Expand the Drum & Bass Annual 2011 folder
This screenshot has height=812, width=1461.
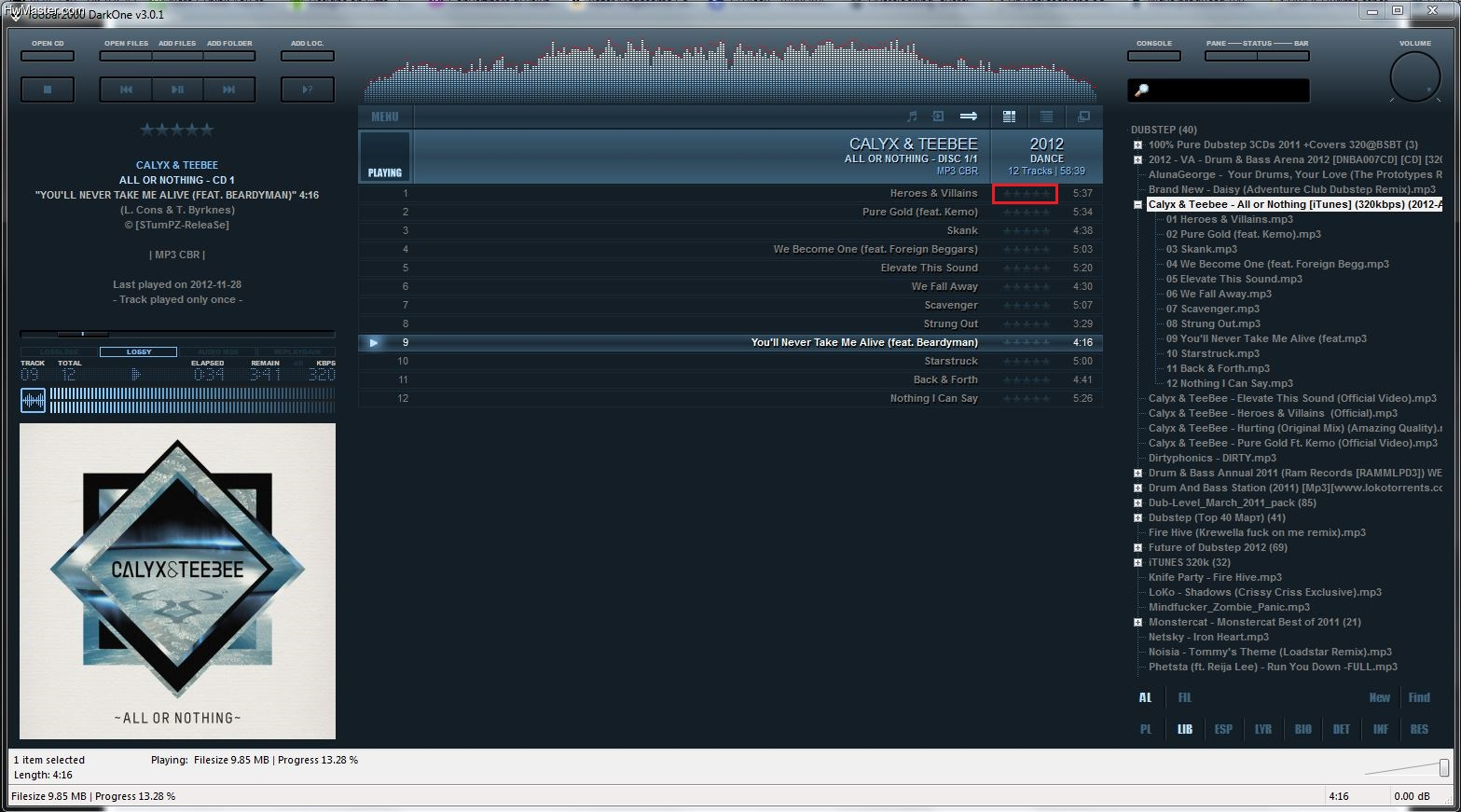coord(1137,473)
